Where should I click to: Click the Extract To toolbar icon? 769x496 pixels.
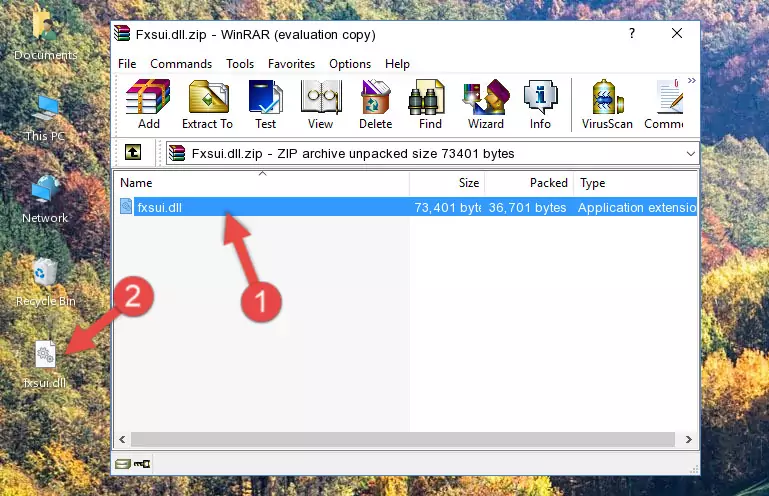[x=207, y=104]
